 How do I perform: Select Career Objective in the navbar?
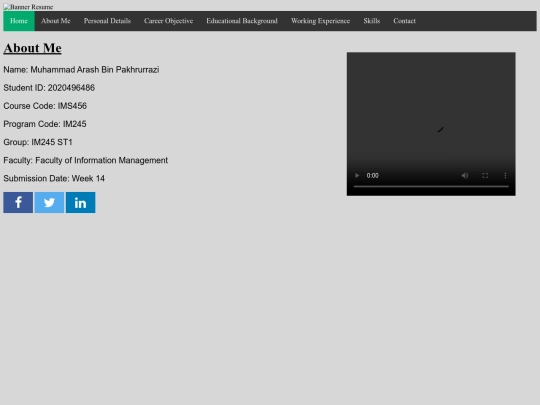pos(168,21)
